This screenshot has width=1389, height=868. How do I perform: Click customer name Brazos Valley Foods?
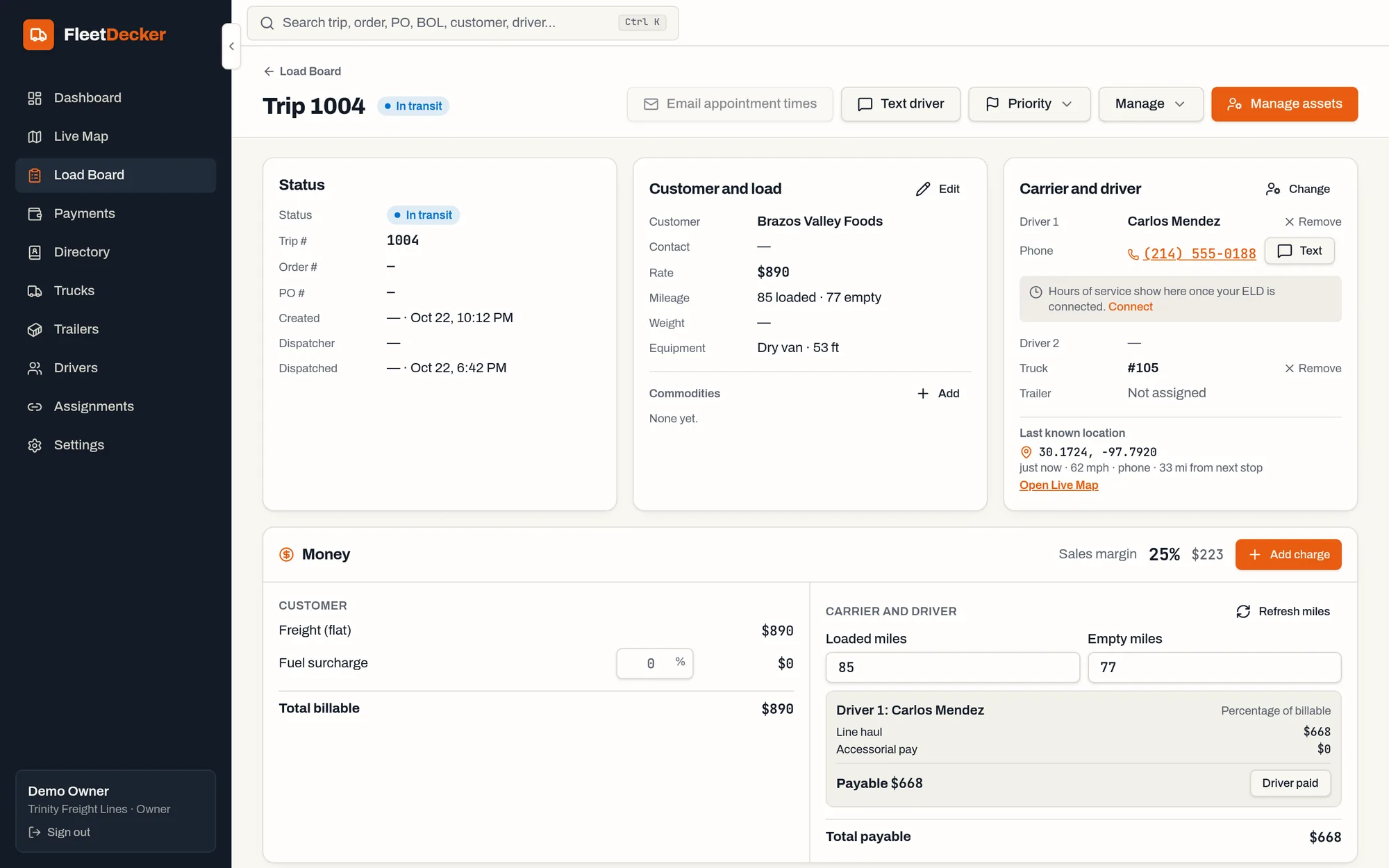(820, 222)
